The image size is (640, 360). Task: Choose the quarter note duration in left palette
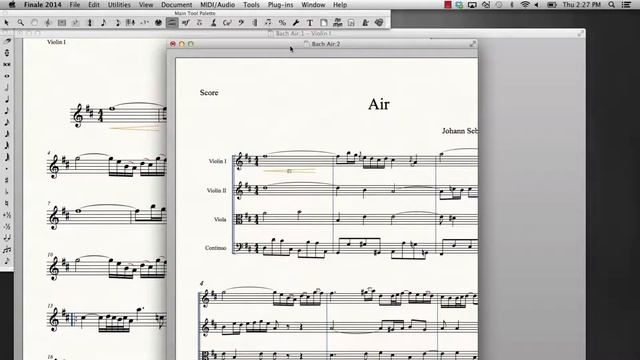(x=7, y=99)
